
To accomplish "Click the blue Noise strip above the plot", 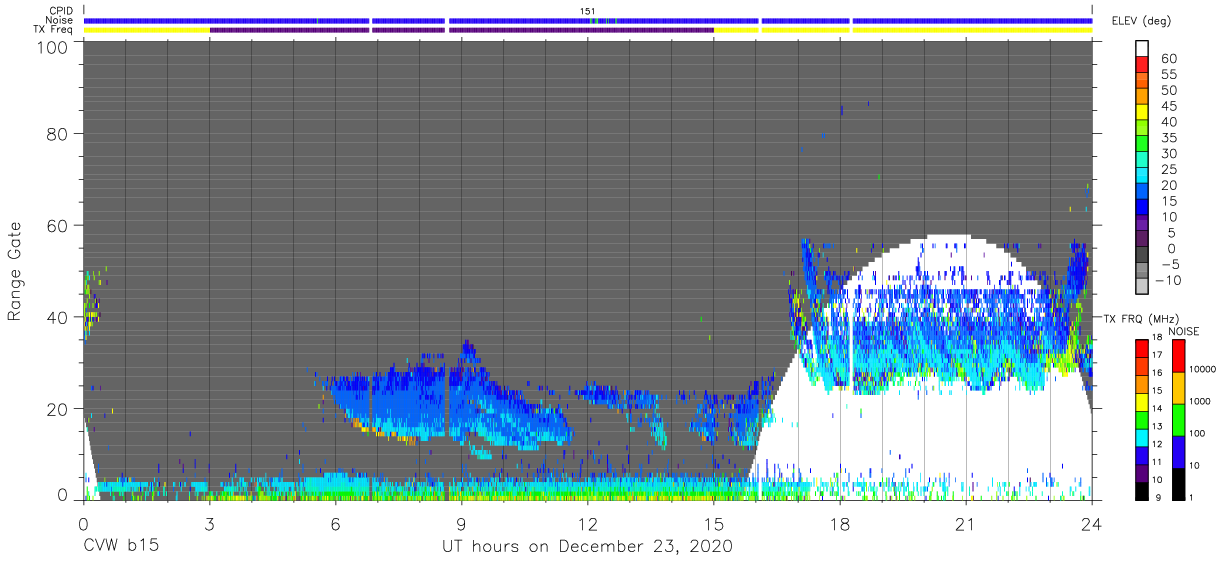I will click(x=588, y=20).
